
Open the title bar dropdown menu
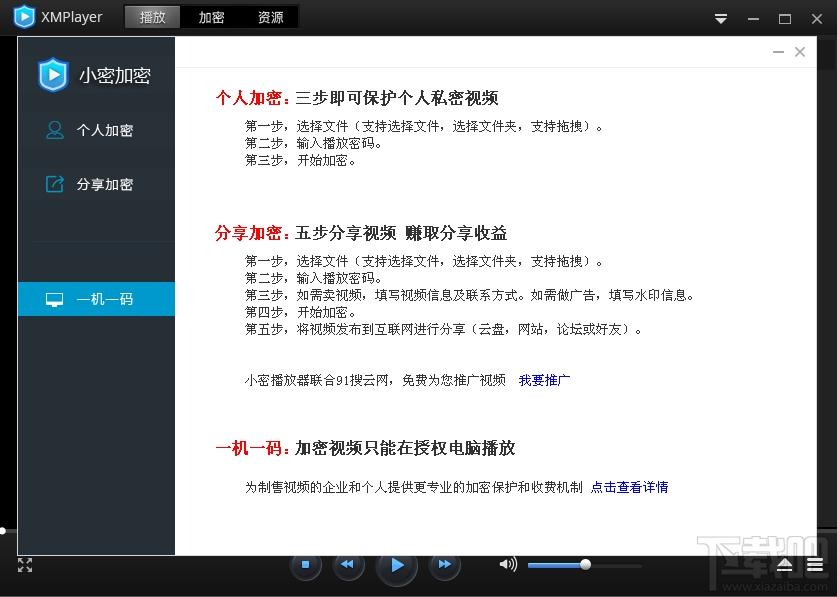click(721, 18)
